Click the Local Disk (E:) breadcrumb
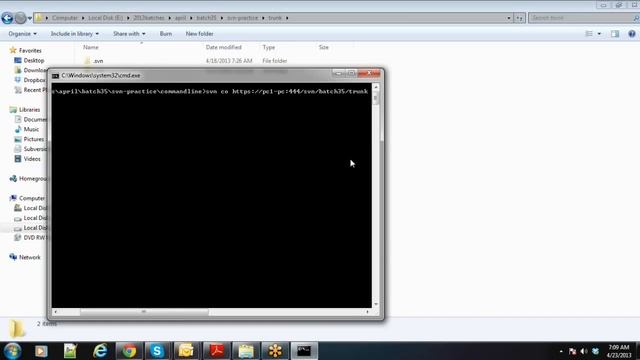This screenshot has height=360, width=640. coord(105,18)
